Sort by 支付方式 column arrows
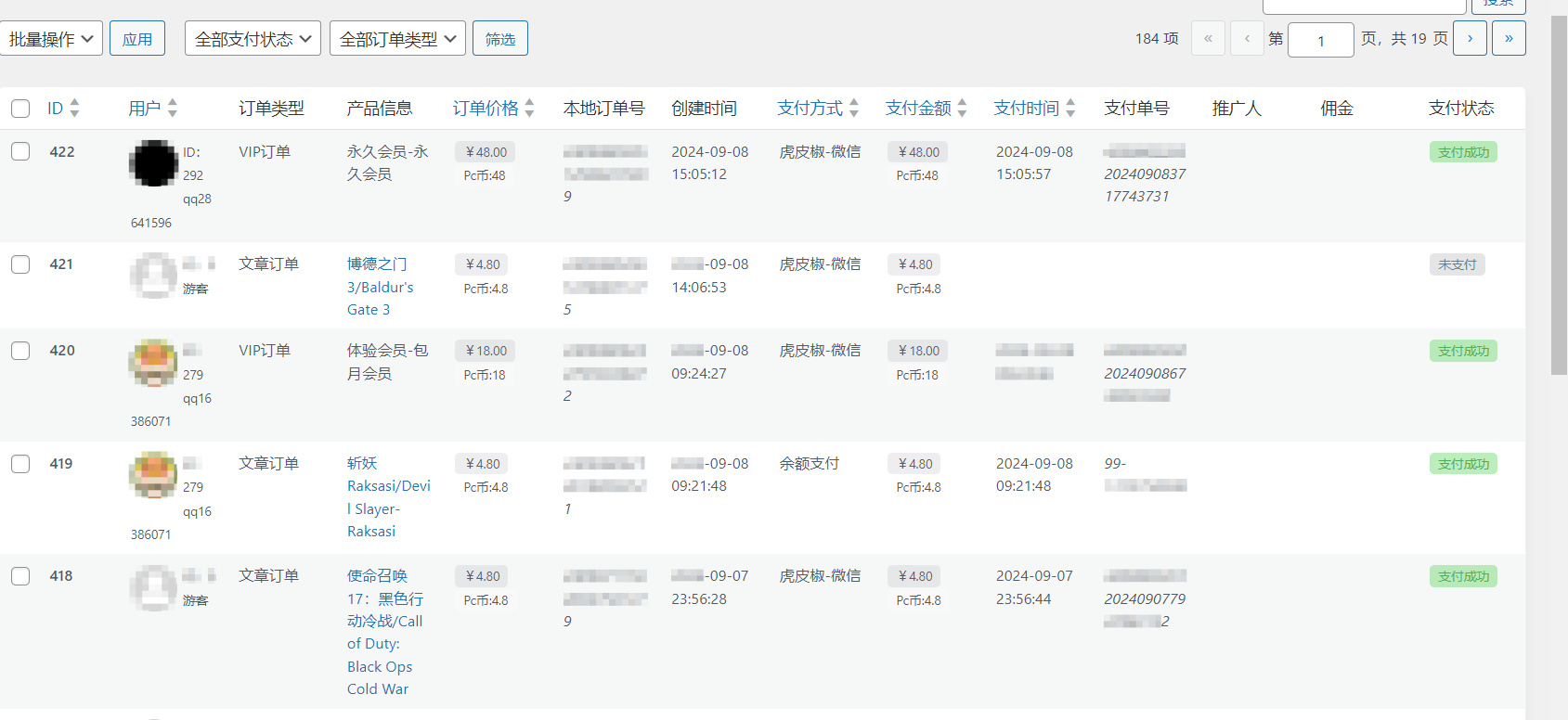Screen dimensions: 1568x720 point(854,108)
